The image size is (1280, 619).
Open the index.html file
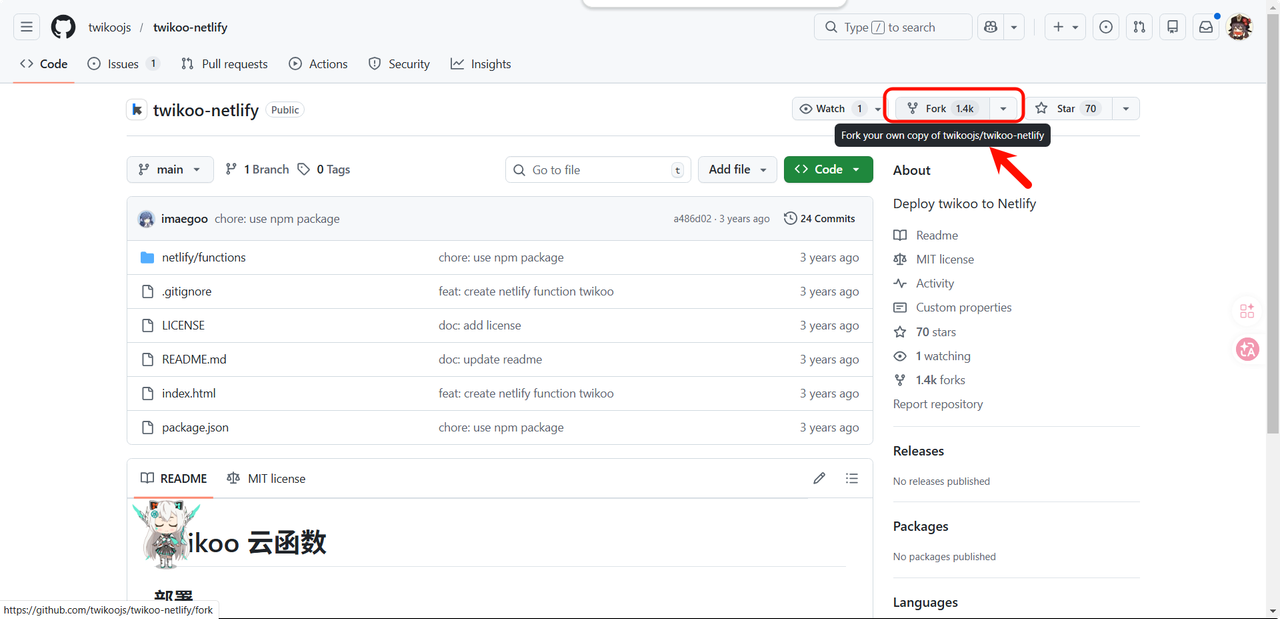(189, 393)
